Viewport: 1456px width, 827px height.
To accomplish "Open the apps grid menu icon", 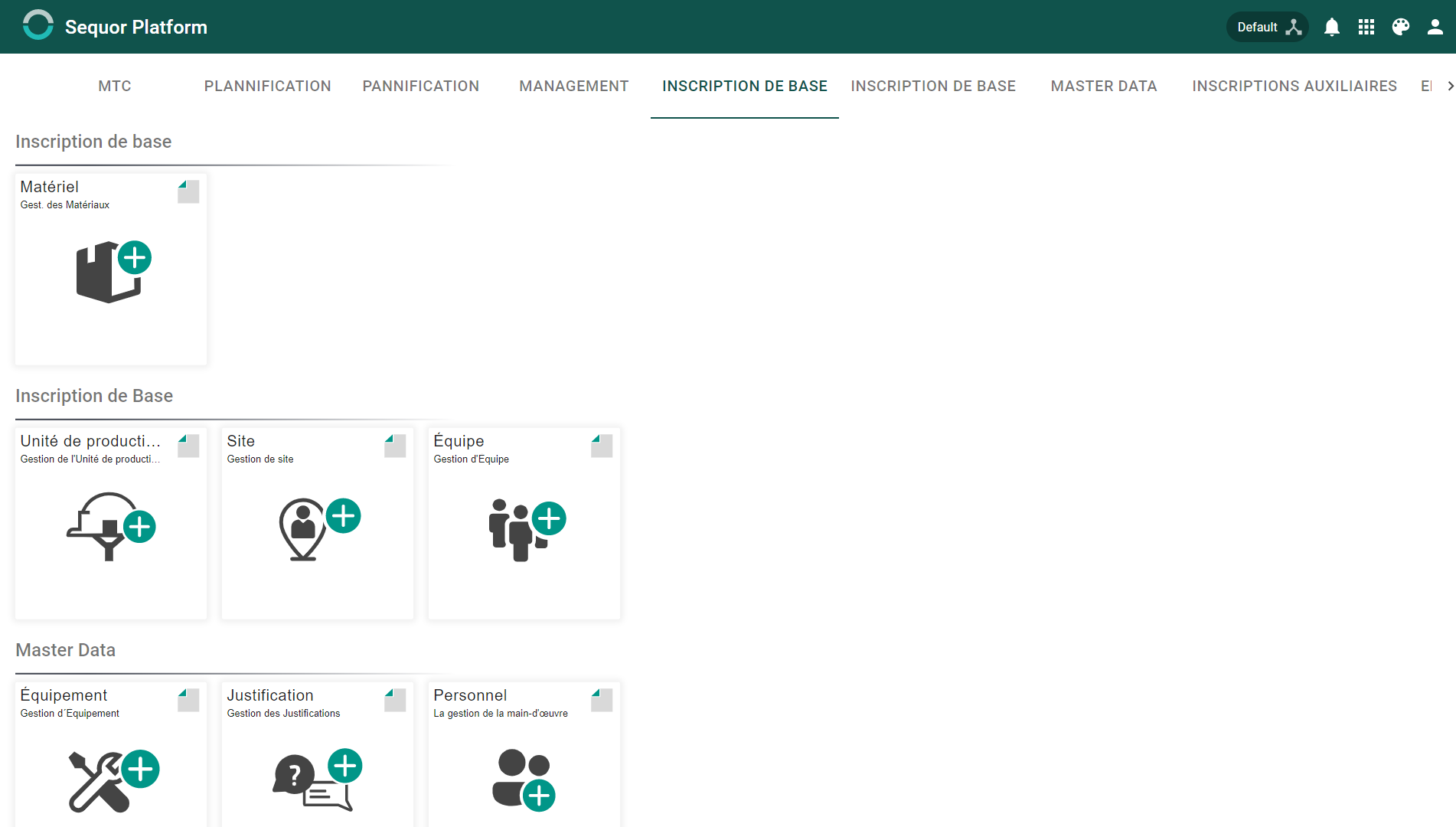I will coord(1366,27).
